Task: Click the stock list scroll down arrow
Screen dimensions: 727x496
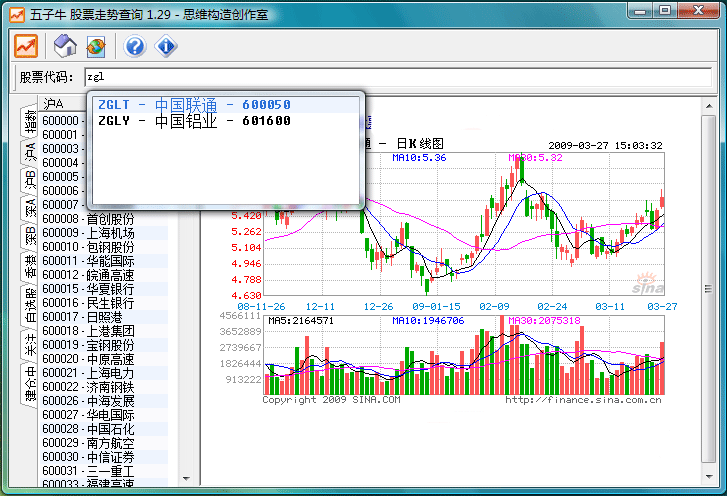Action: pos(186,478)
